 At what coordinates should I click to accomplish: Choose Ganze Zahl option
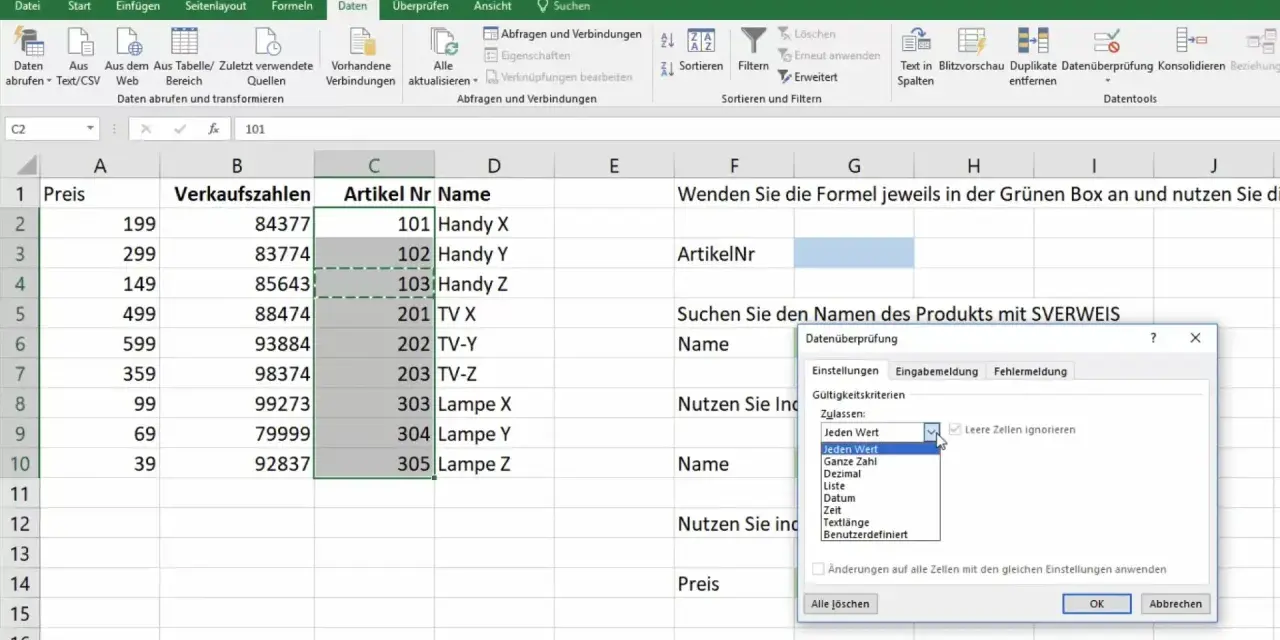[x=880, y=461]
